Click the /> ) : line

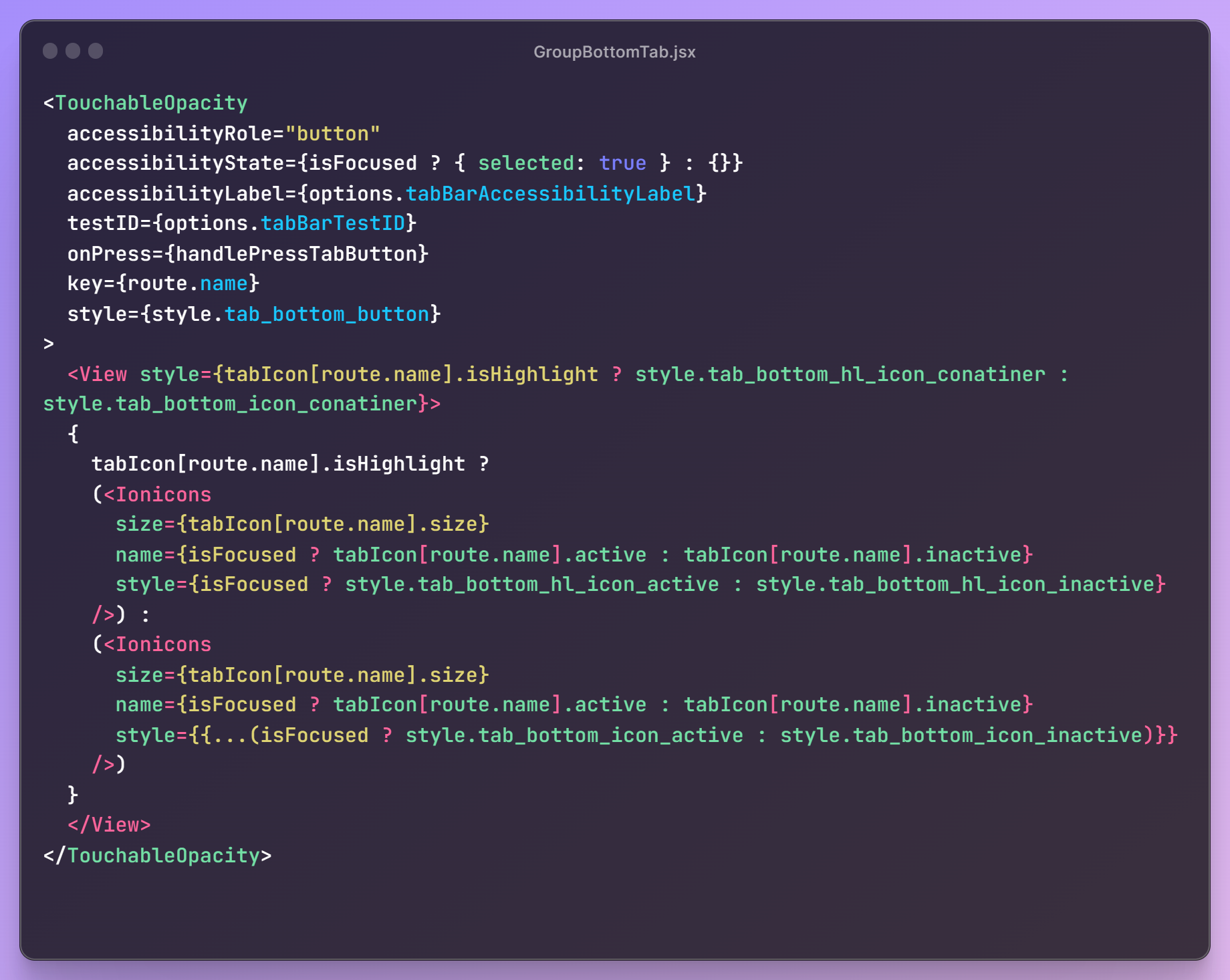[x=121, y=614]
